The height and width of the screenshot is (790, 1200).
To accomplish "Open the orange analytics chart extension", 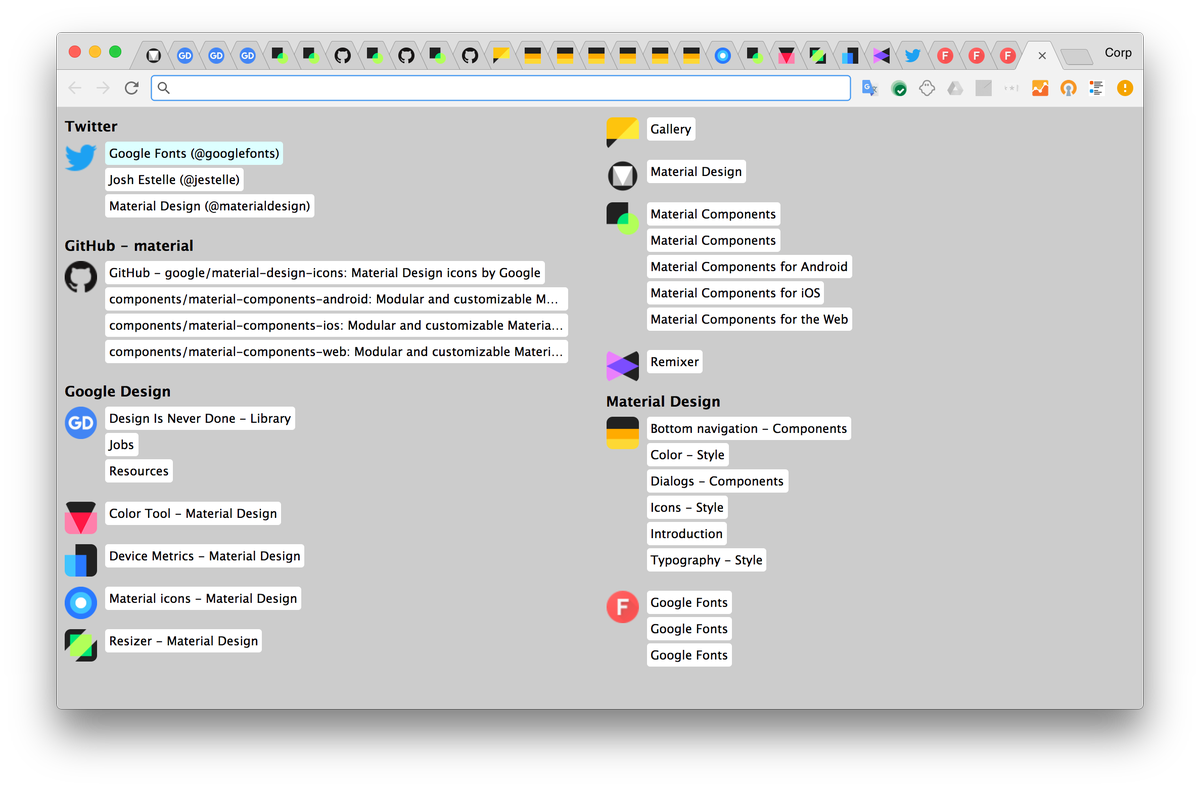I will pyautogui.click(x=1040, y=88).
